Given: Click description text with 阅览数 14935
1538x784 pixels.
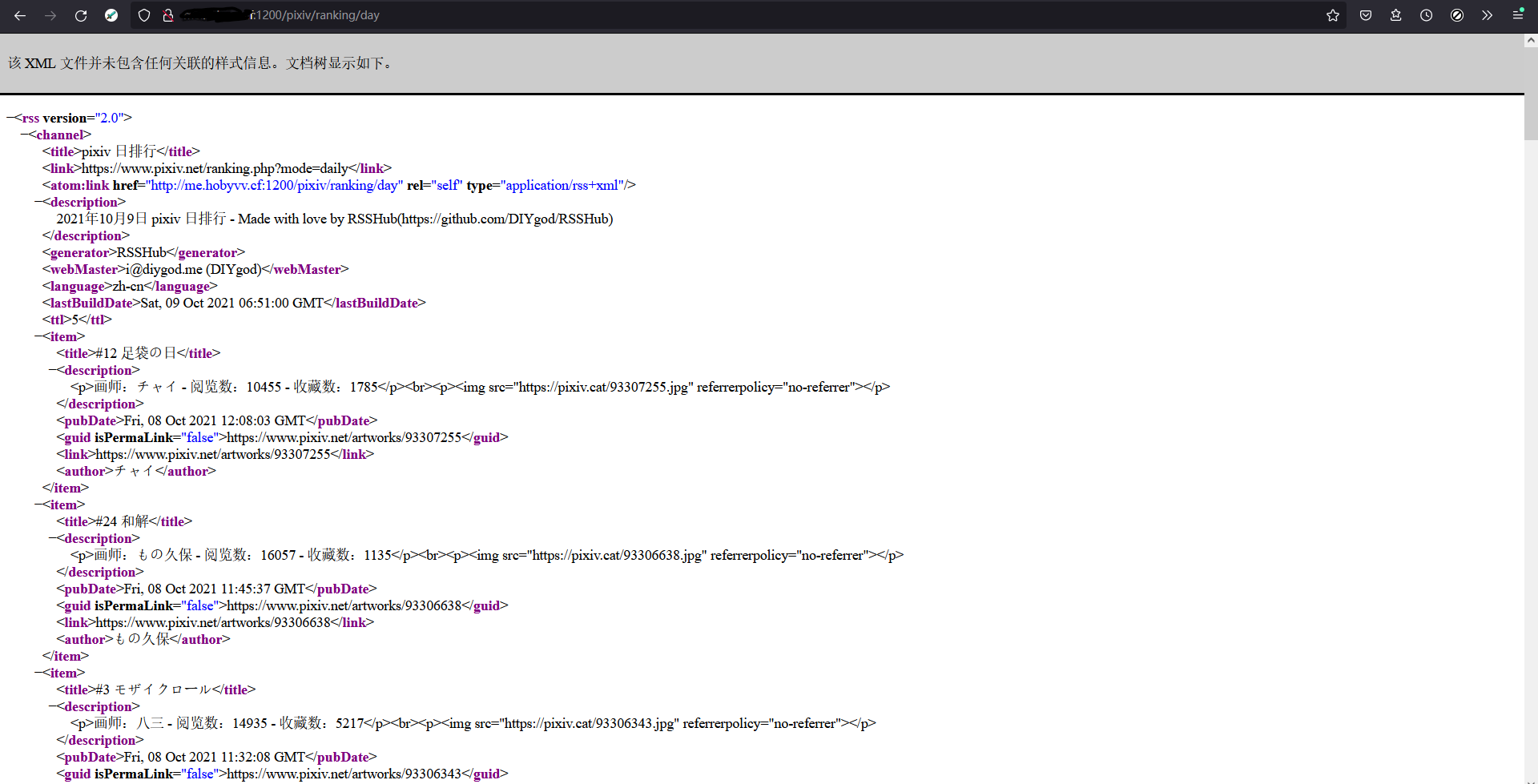Looking at the screenshot, I should point(473,723).
